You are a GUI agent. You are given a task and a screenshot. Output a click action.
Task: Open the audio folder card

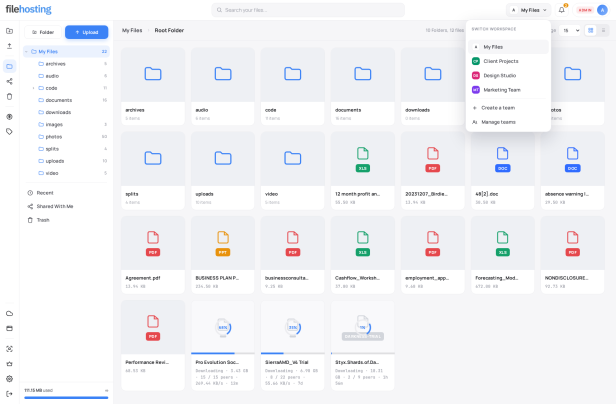click(223, 86)
